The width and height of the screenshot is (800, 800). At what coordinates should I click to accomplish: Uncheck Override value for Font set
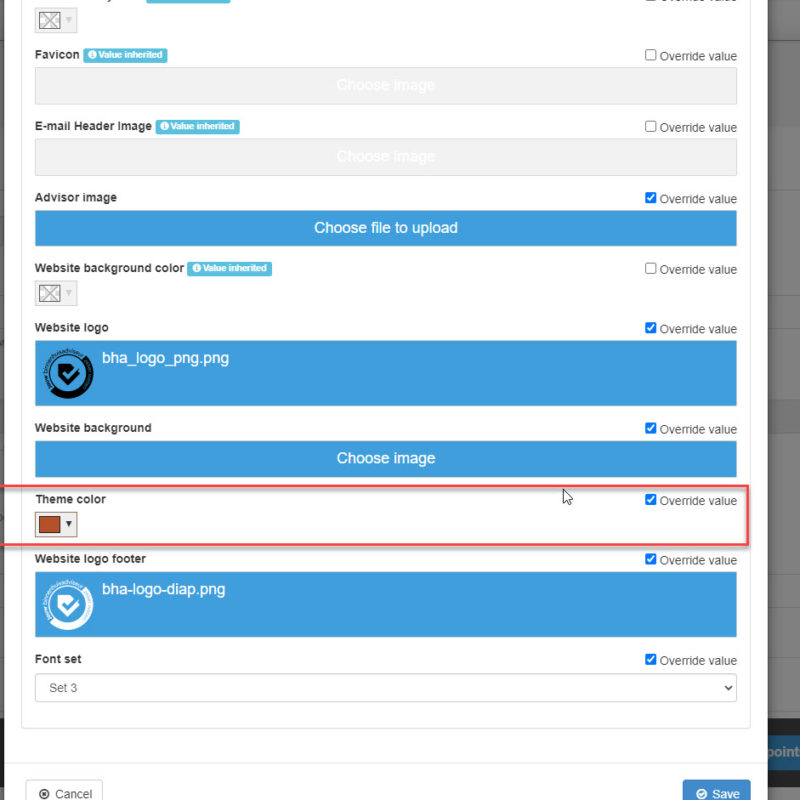[651, 660]
